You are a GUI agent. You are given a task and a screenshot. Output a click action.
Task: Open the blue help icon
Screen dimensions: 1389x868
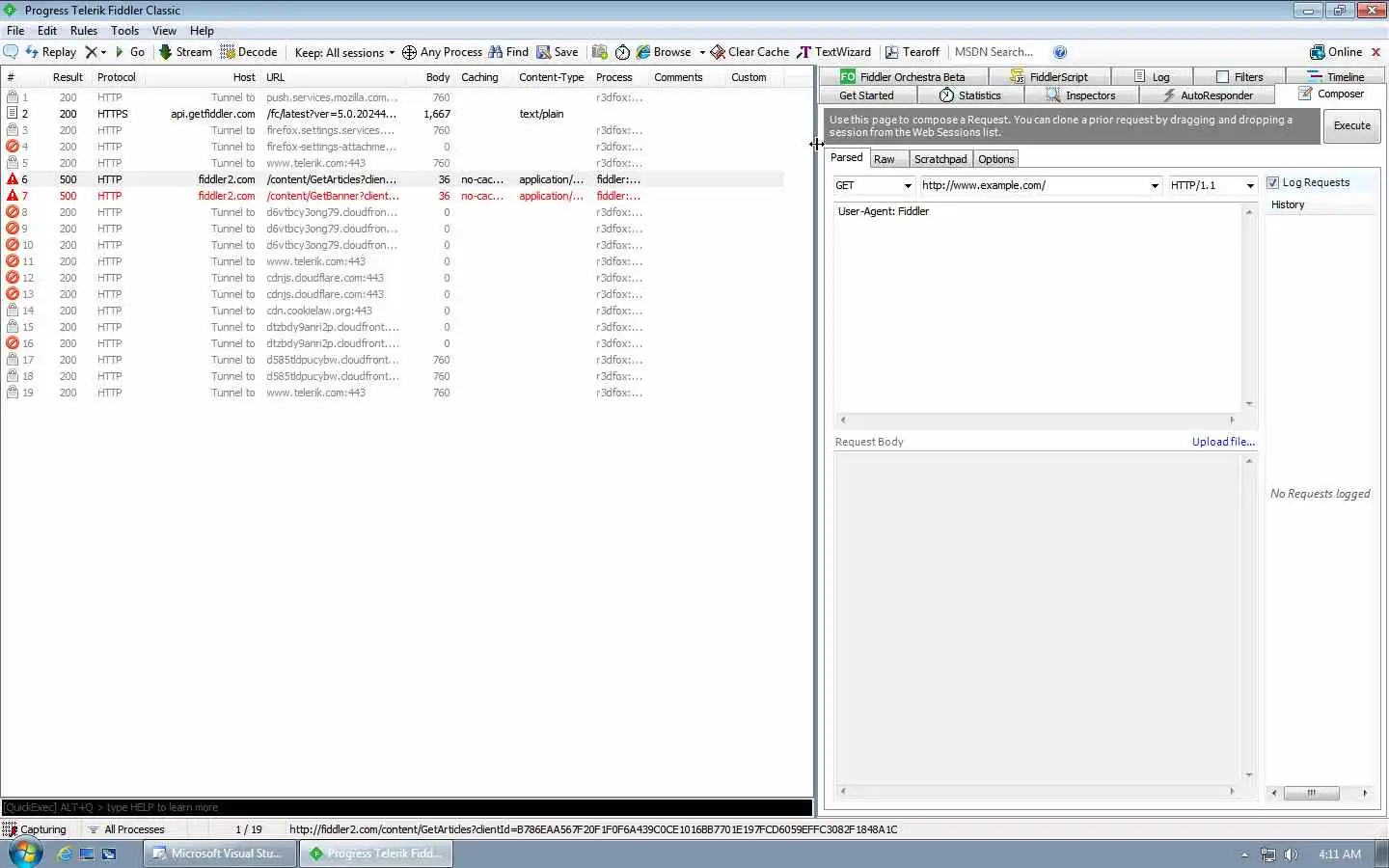coord(1060,52)
